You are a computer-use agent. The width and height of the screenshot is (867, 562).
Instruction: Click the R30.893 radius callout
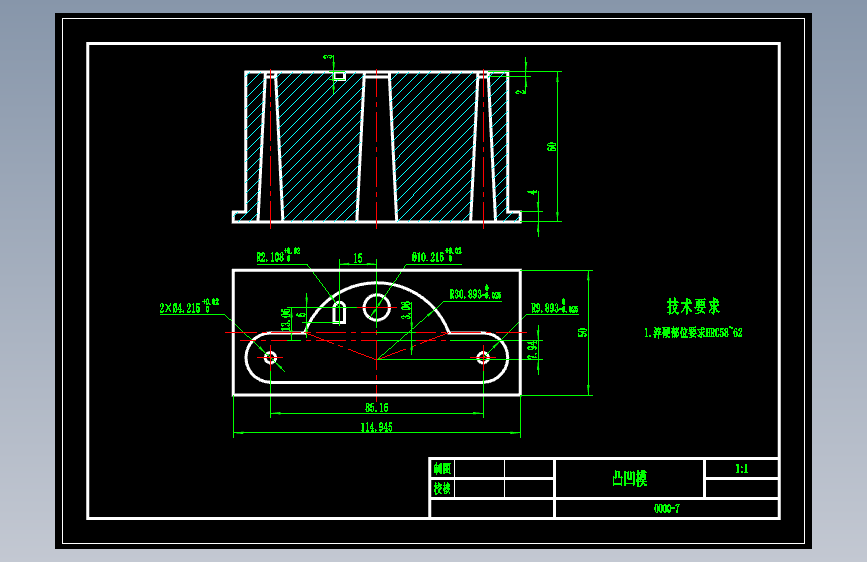tap(475, 294)
